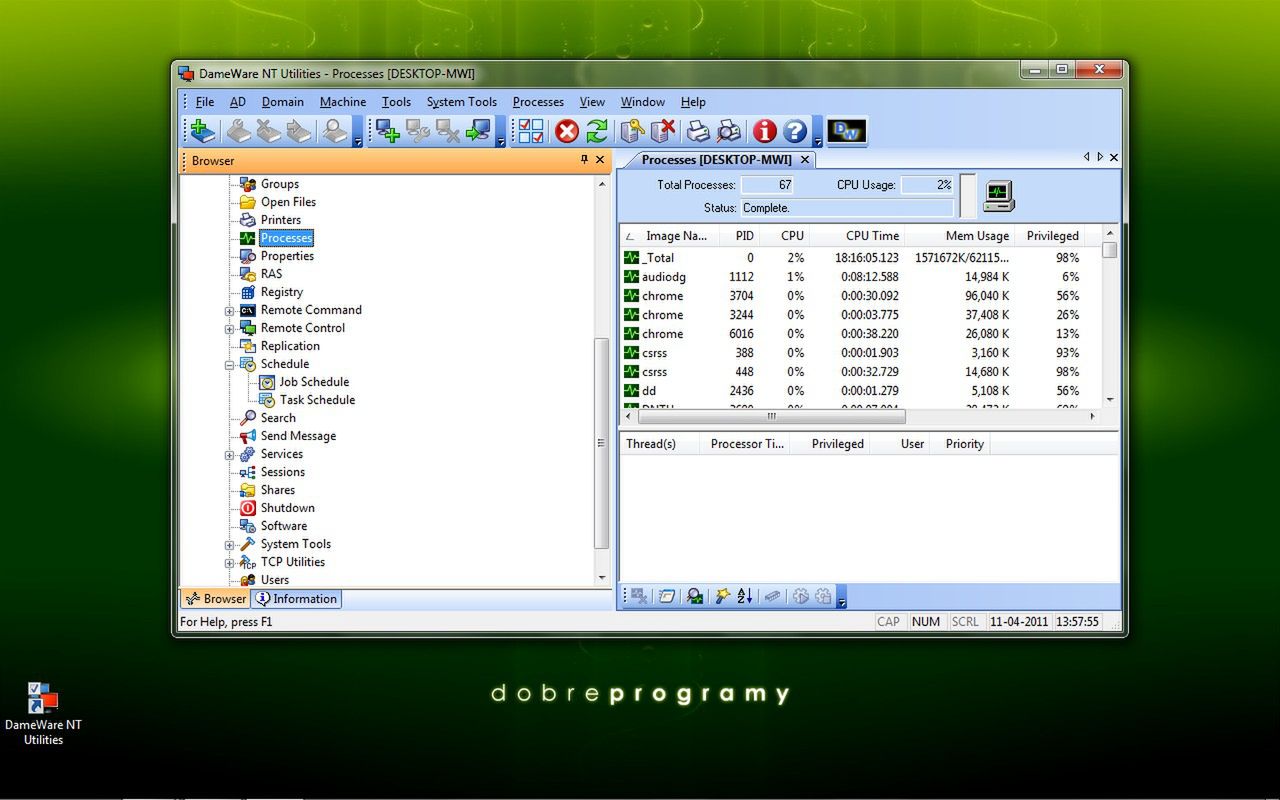Screen dimensions: 1280x800
Task: Click the DW DameWare logo toolbar icon
Action: click(x=847, y=131)
